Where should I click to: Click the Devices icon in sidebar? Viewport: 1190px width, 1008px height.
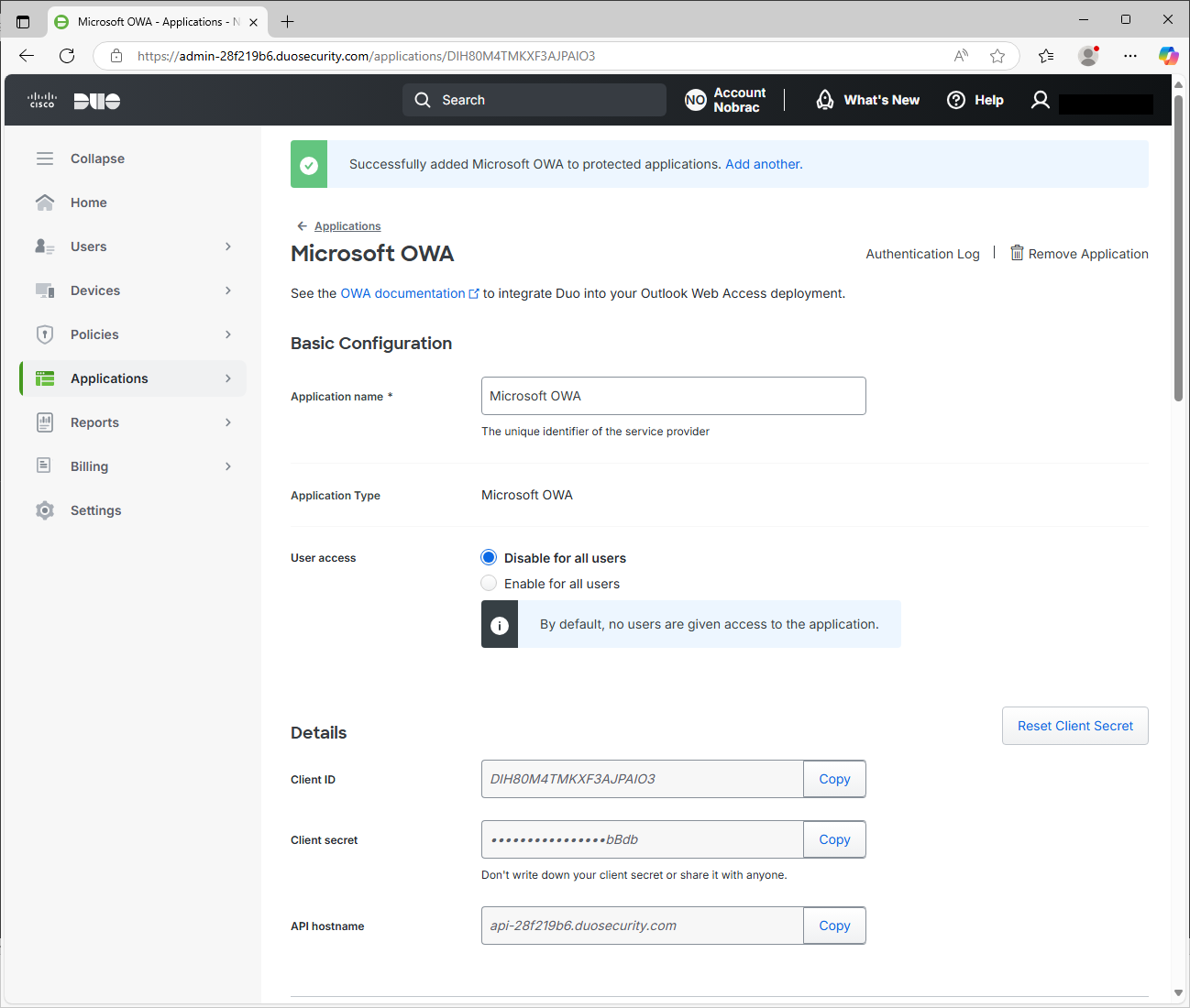(45, 290)
